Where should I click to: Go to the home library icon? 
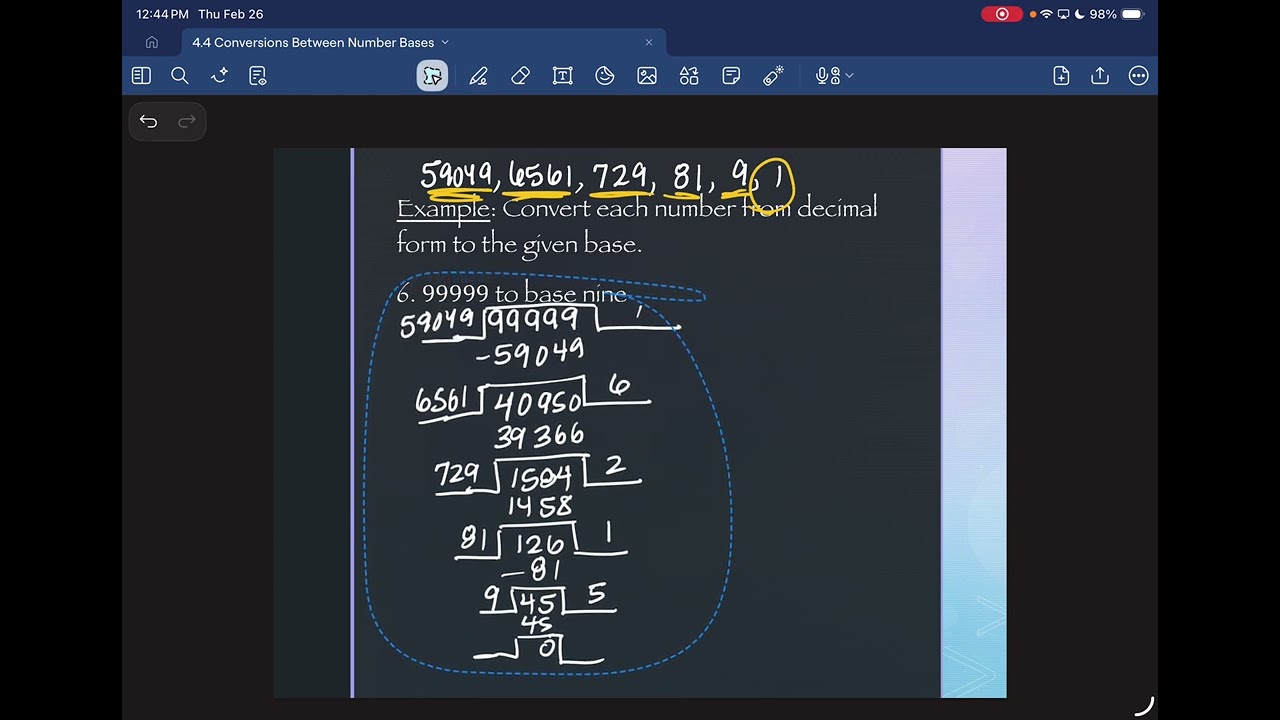(152, 42)
